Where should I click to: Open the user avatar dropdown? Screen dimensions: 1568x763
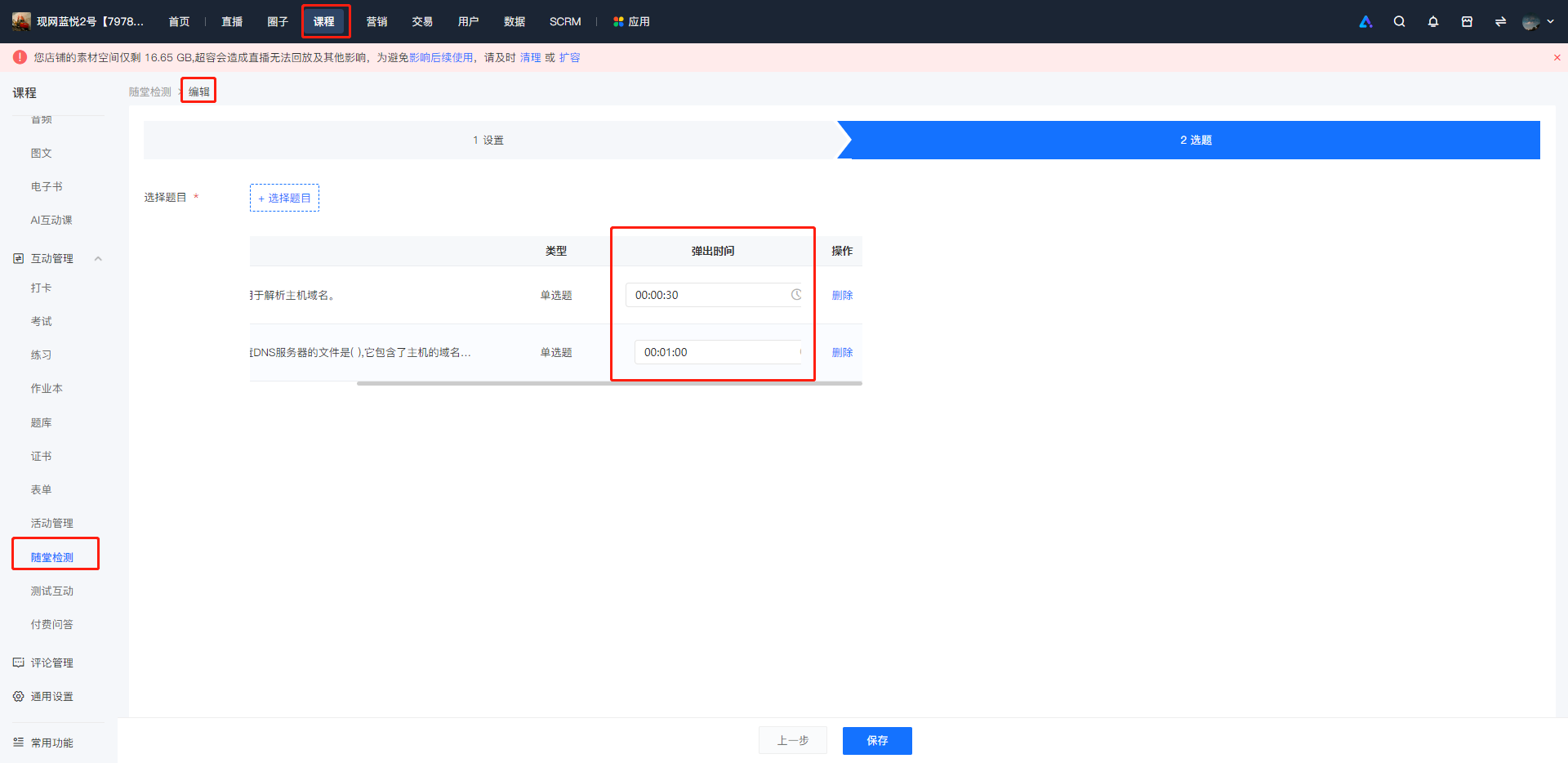(x=1538, y=22)
